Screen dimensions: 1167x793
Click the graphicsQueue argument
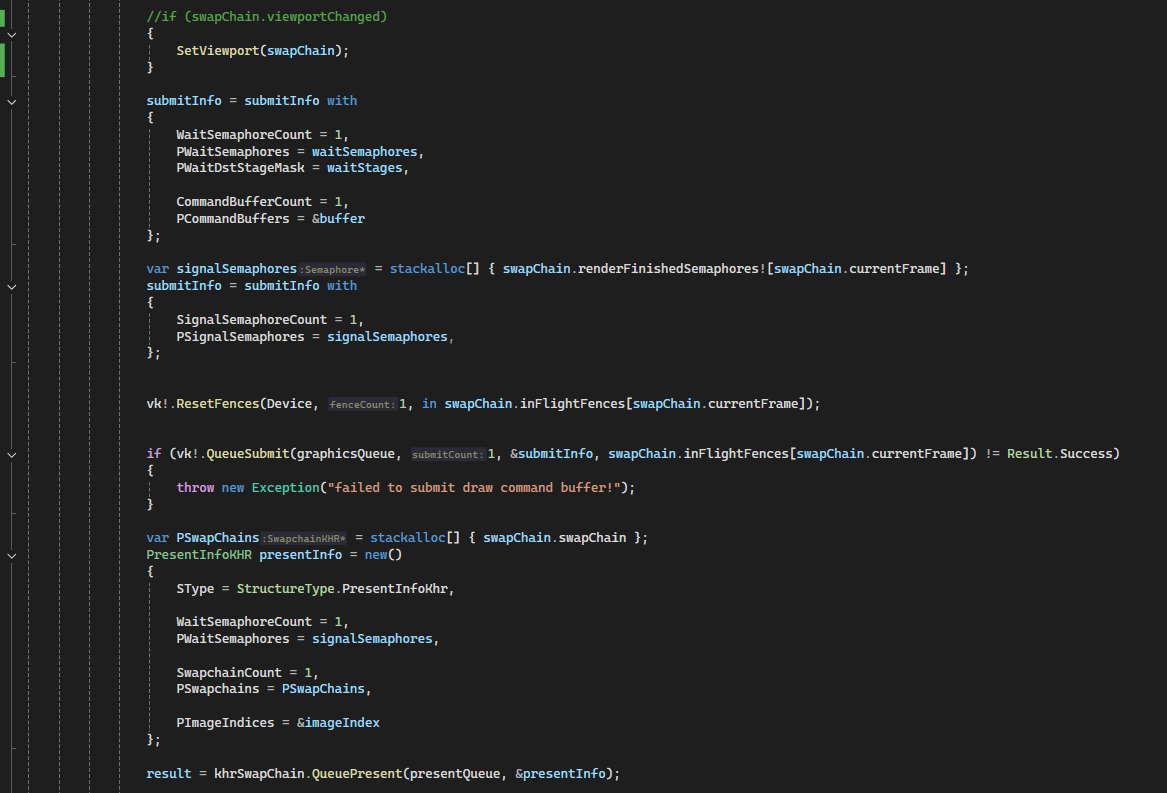click(345, 454)
